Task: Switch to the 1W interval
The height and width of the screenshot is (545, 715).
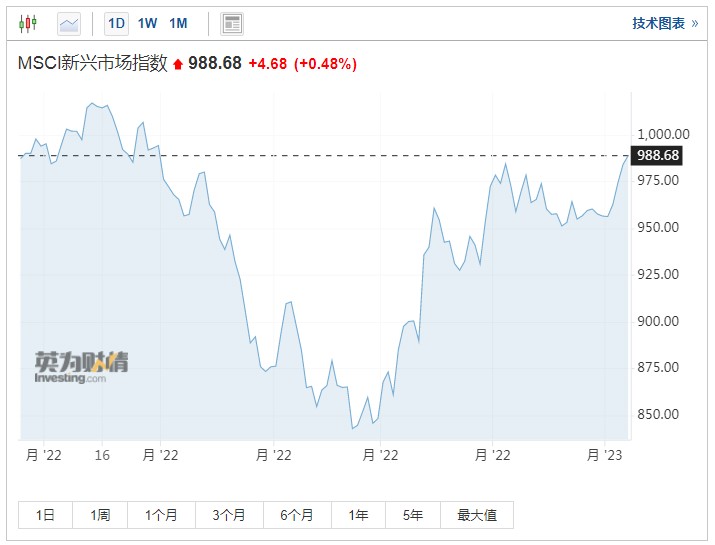Action: (147, 23)
